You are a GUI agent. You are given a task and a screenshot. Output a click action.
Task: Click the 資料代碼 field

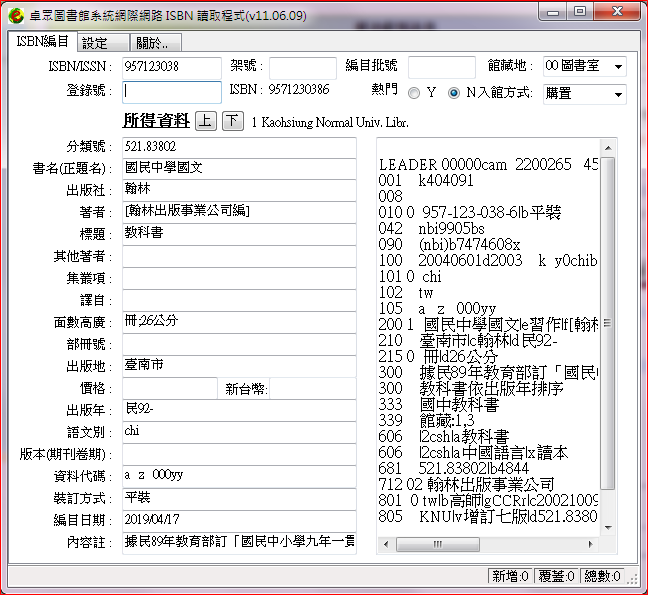pyautogui.click(x=239, y=477)
